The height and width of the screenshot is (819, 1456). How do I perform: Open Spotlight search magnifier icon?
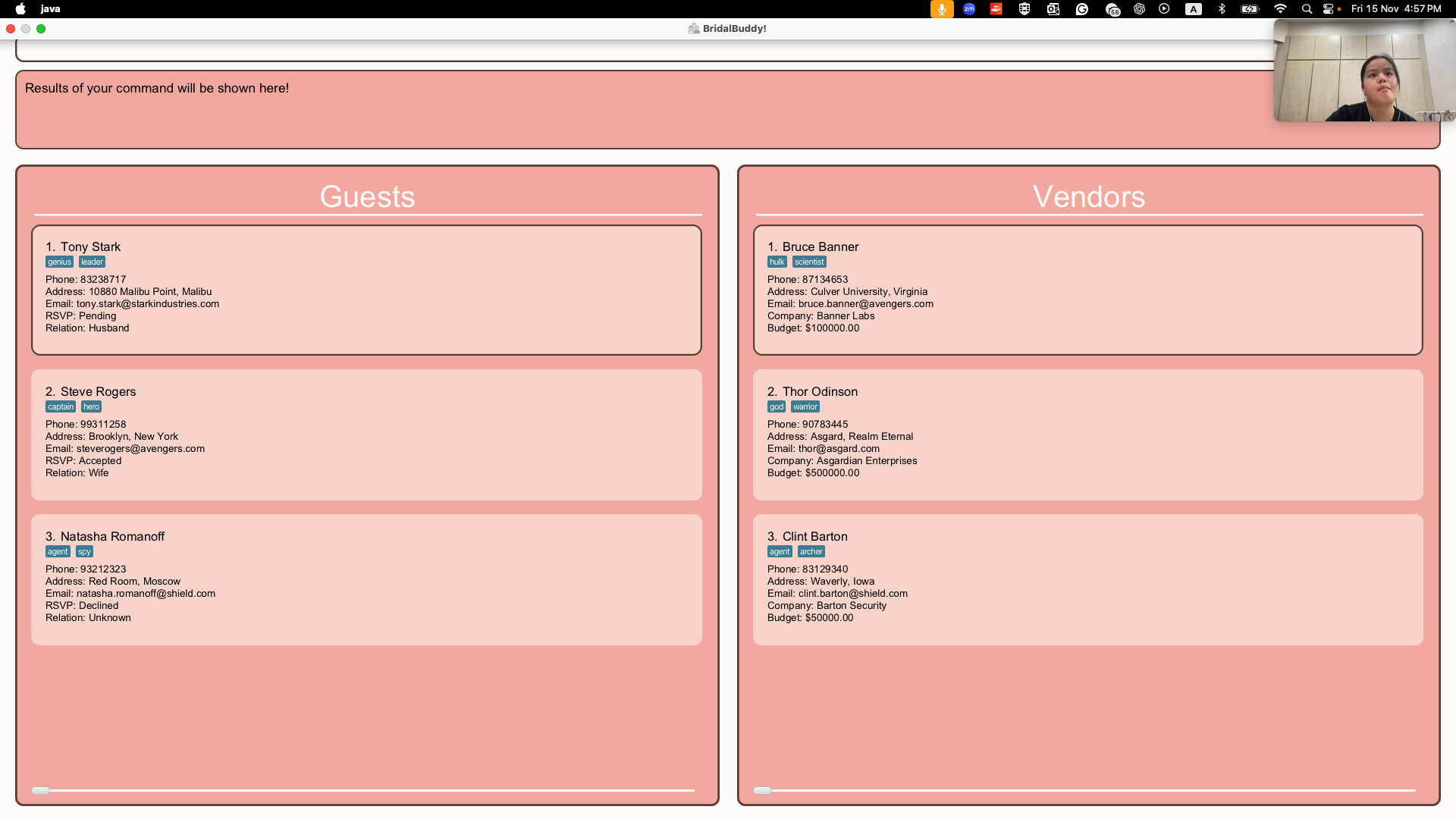[x=1307, y=9]
